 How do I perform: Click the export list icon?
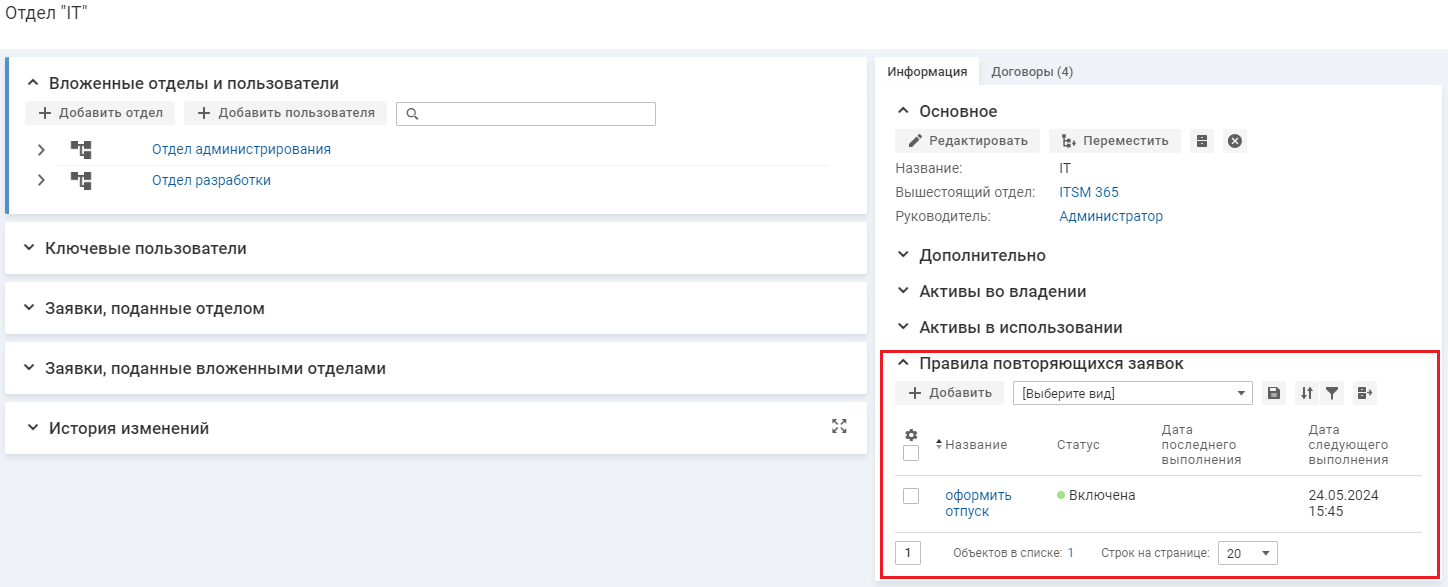1365,394
